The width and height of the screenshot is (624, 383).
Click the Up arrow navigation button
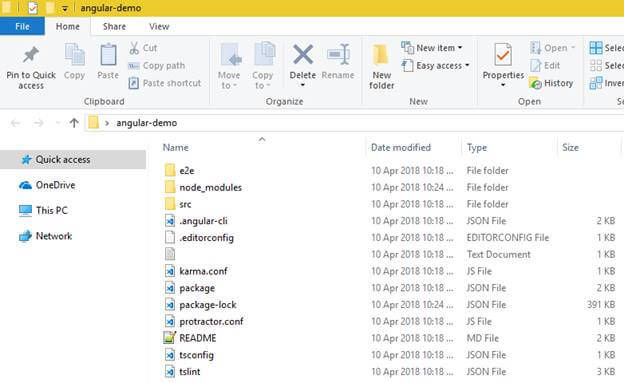74,123
